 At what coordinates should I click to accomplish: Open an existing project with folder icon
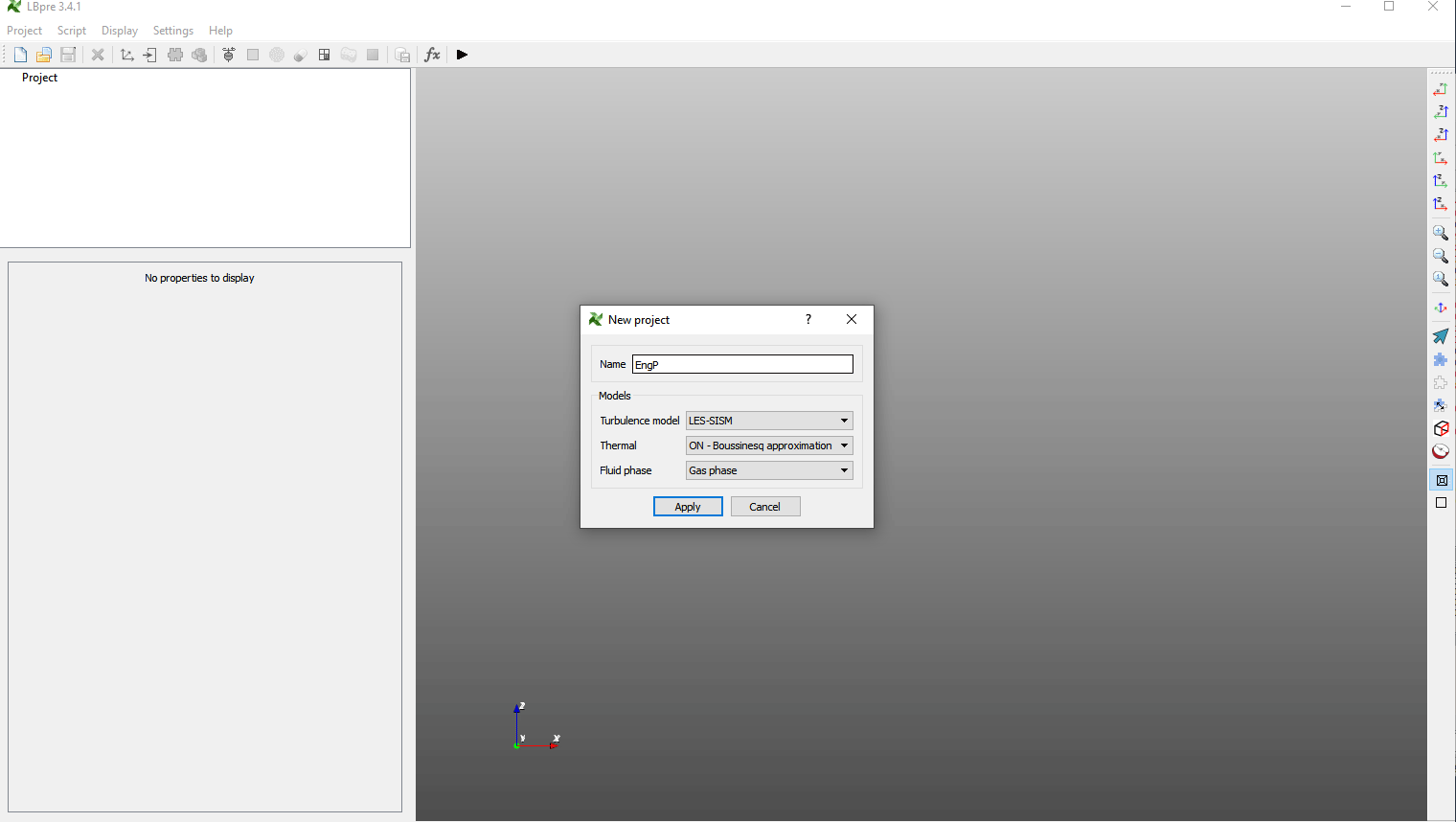click(x=44, y=55)
